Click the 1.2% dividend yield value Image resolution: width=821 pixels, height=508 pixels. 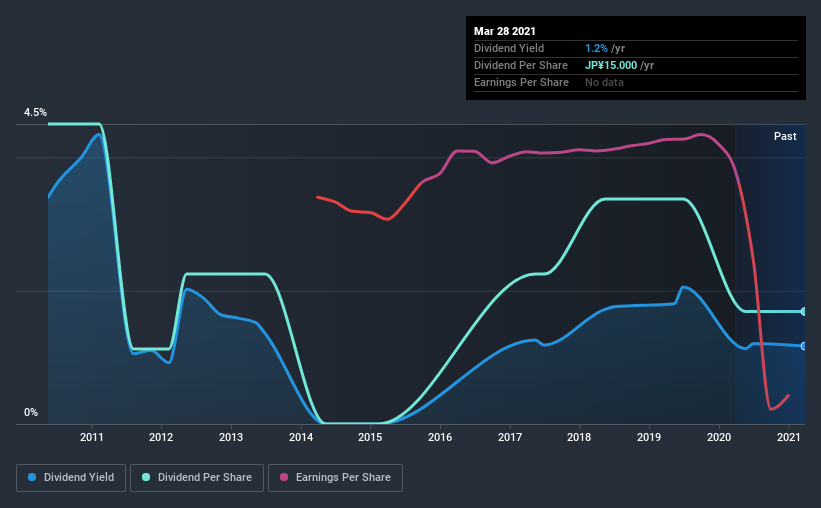tap(596, 48)
